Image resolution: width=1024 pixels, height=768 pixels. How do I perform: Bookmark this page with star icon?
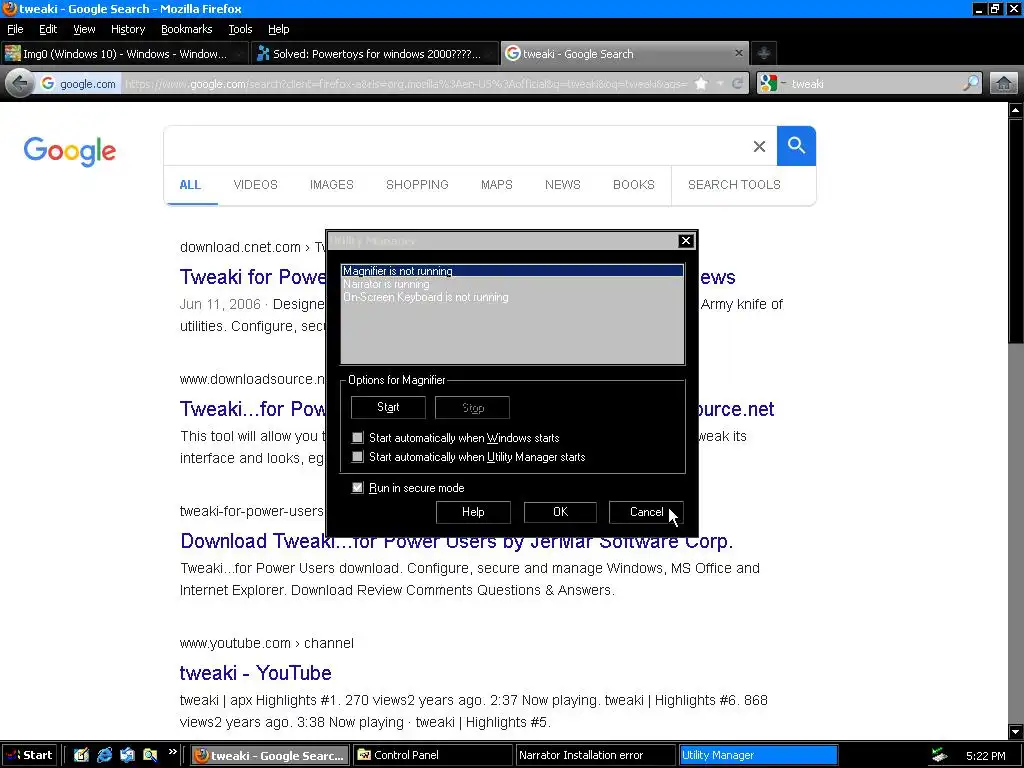701,84
